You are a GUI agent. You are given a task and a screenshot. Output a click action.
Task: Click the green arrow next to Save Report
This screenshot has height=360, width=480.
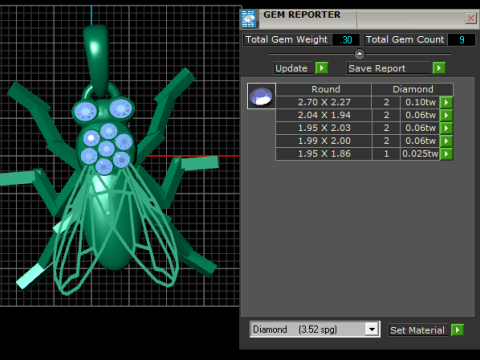point(439,68)
